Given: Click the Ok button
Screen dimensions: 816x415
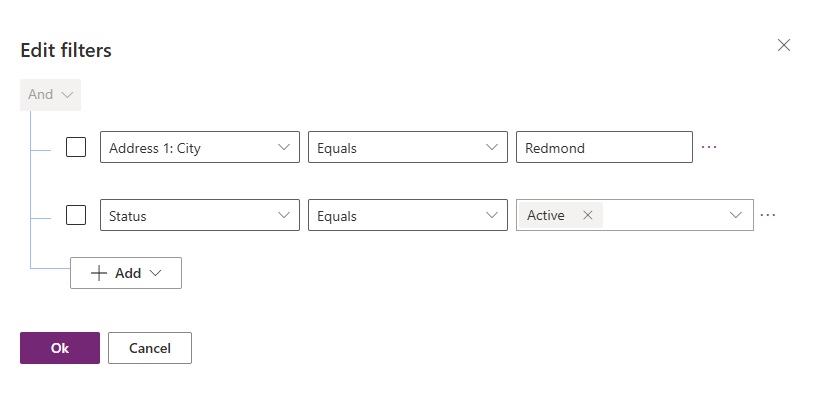Looking at the screenshot, I should coord(60,348).
